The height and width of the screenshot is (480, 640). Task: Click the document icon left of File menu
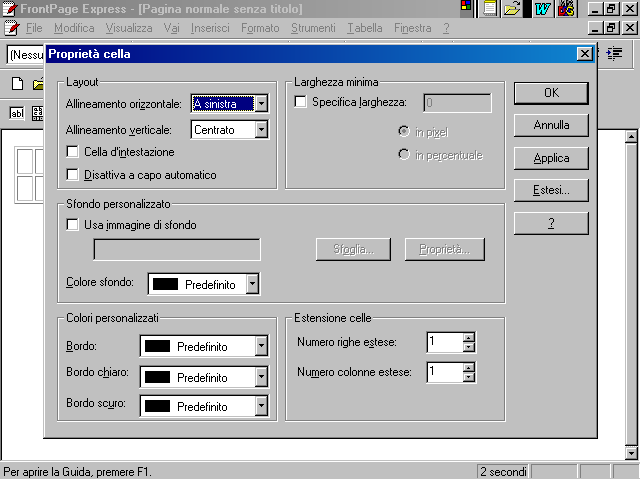[x=11, y=28]
